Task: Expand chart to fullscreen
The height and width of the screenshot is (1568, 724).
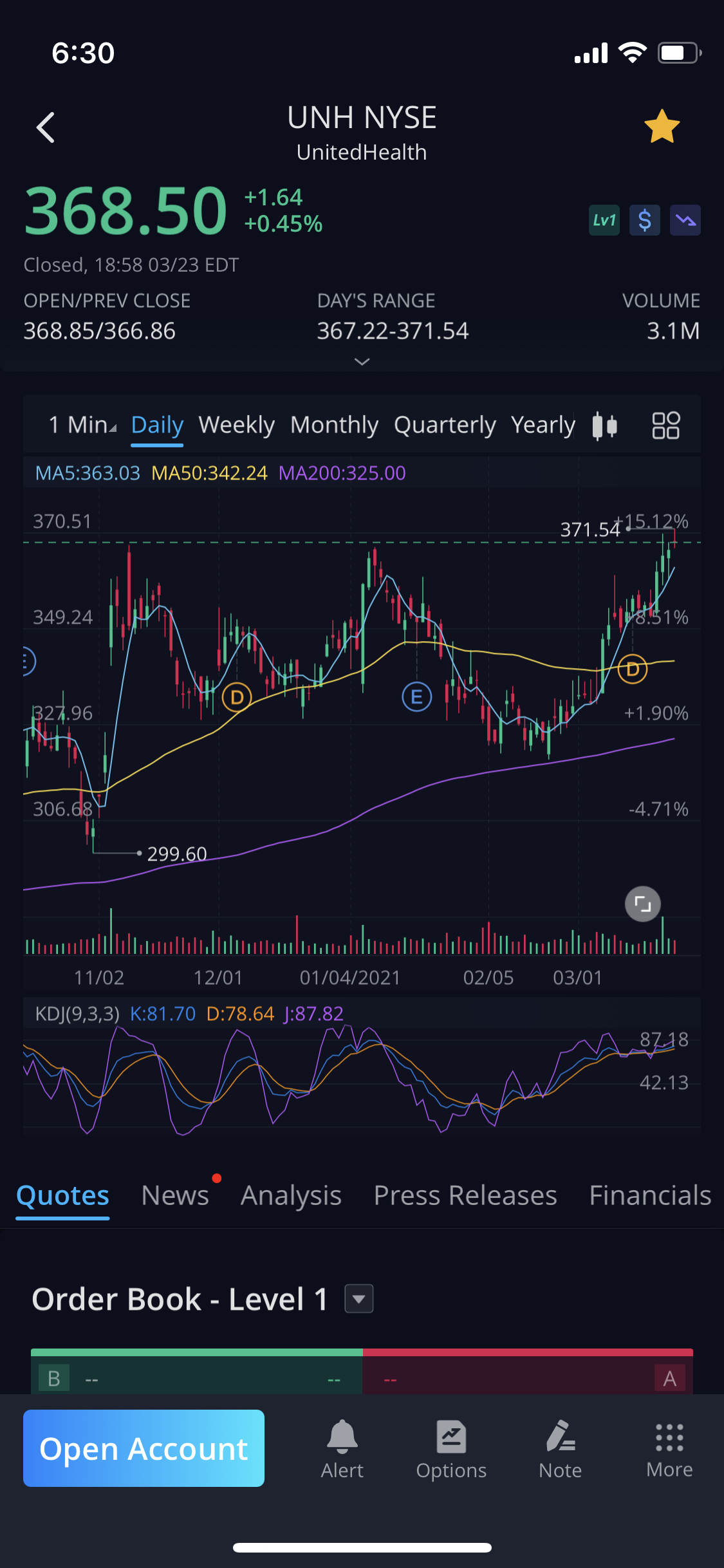Action: (x=642, y=904)
